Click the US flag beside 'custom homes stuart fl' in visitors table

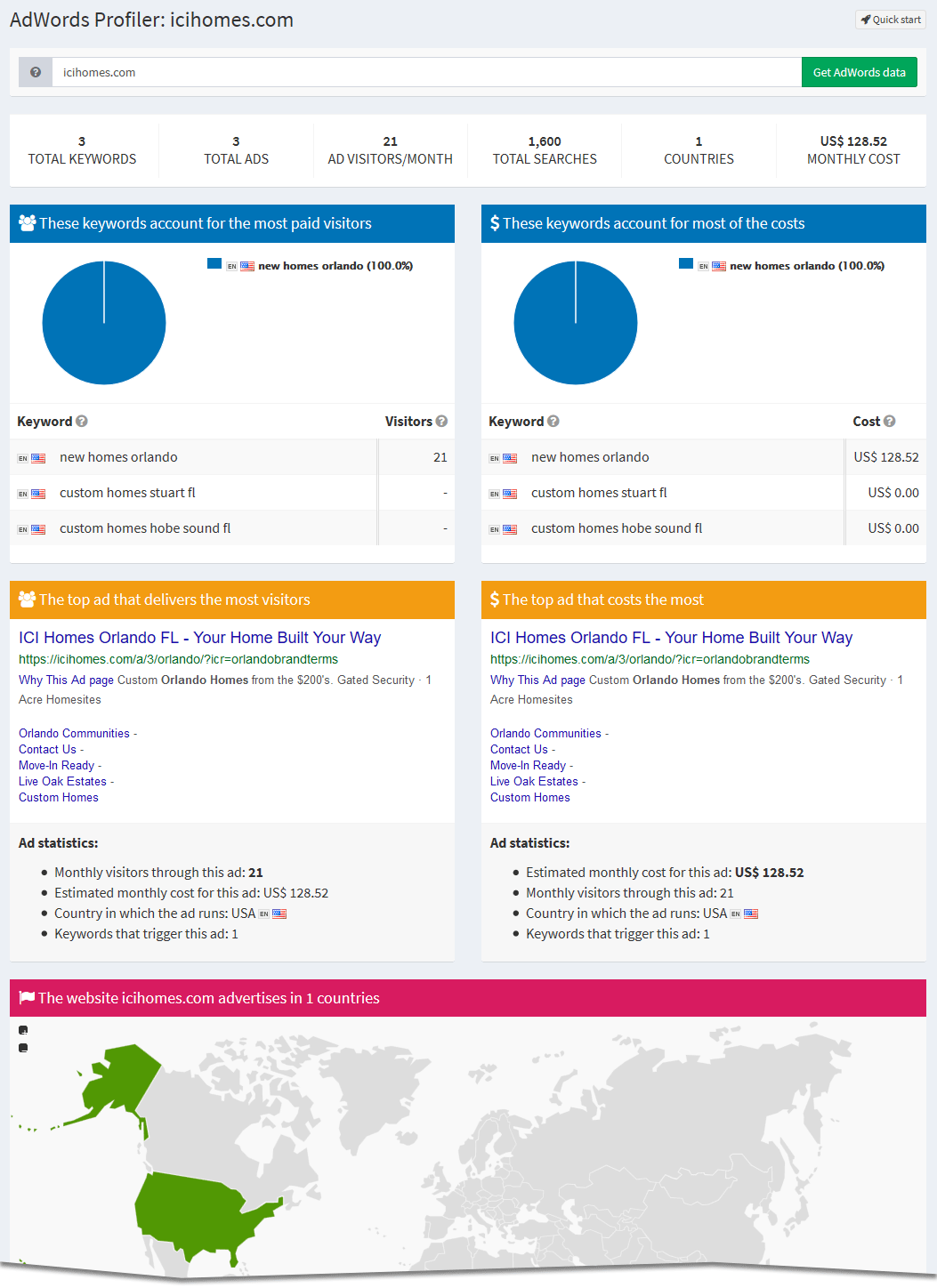38,494
